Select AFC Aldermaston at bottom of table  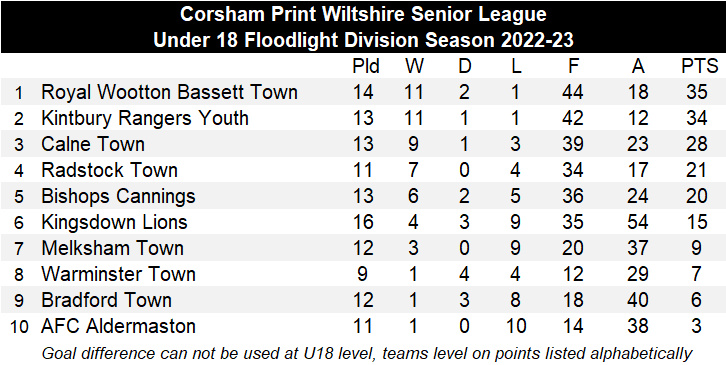pos(118,326)
